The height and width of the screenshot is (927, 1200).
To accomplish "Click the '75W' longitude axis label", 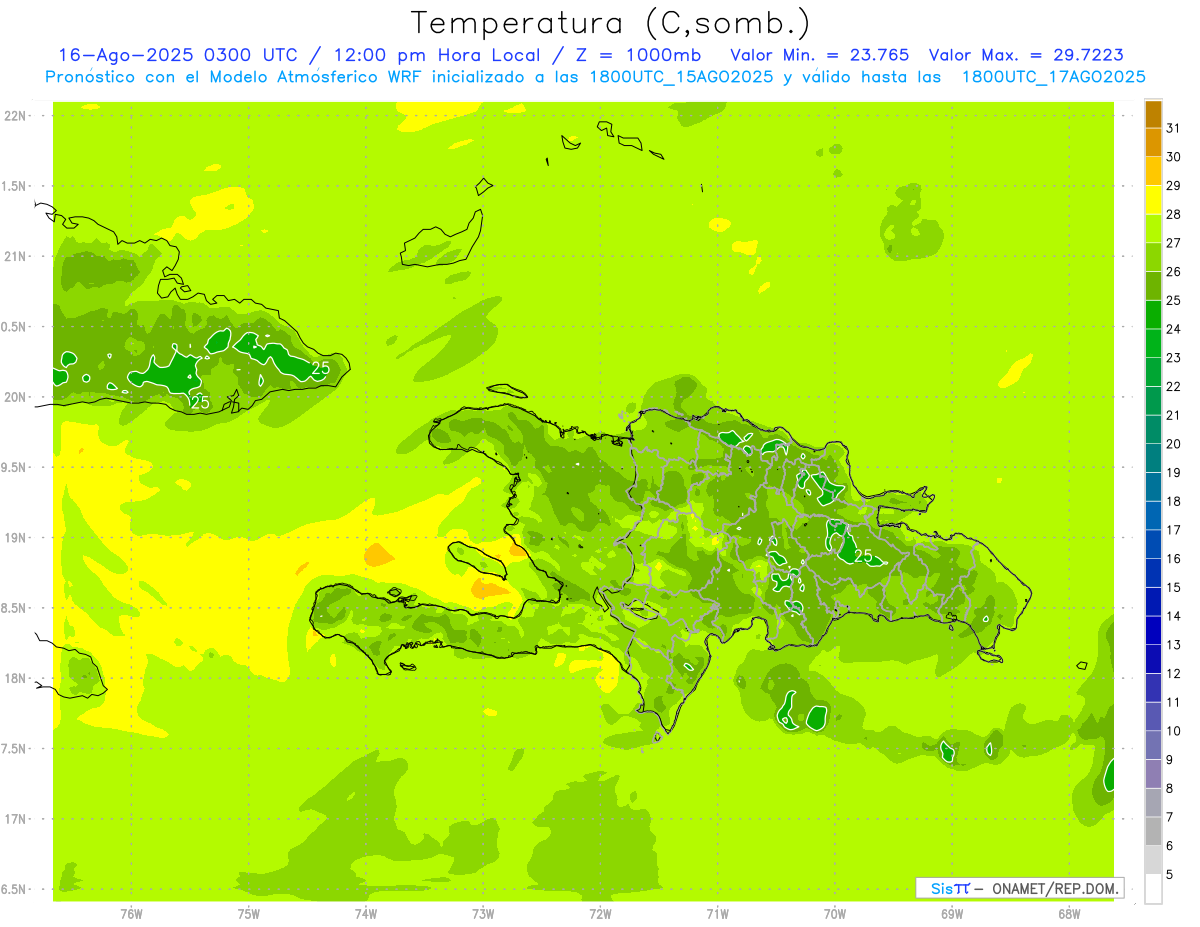I will (x=248, y=914).
